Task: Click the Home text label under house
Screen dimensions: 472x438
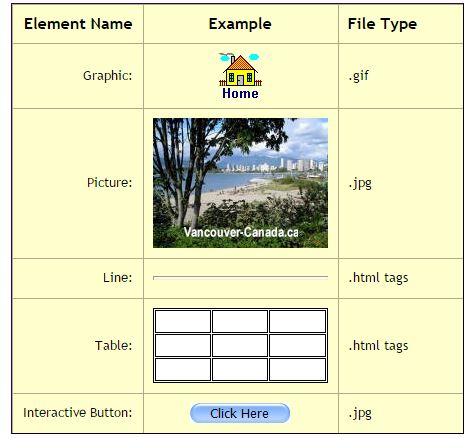Action: 240,93
